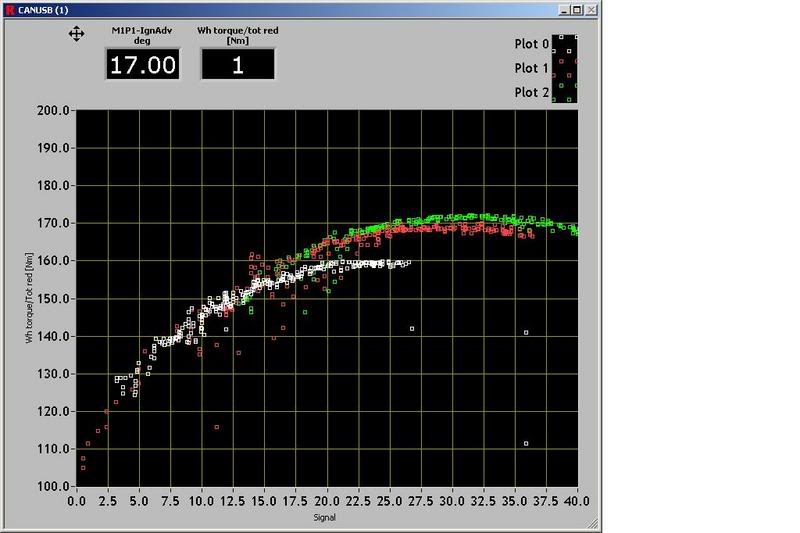Click the Wh torque/tot red [Nm] caption
This screenshot has height=533, width=800.
click(237, 36)
